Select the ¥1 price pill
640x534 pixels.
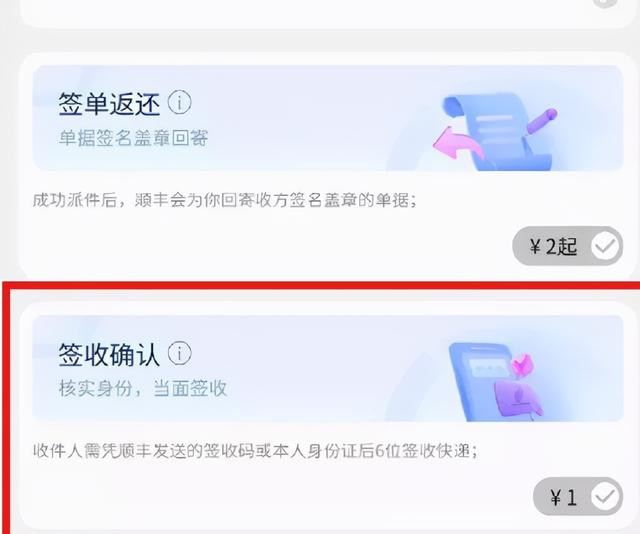(578, 497)
